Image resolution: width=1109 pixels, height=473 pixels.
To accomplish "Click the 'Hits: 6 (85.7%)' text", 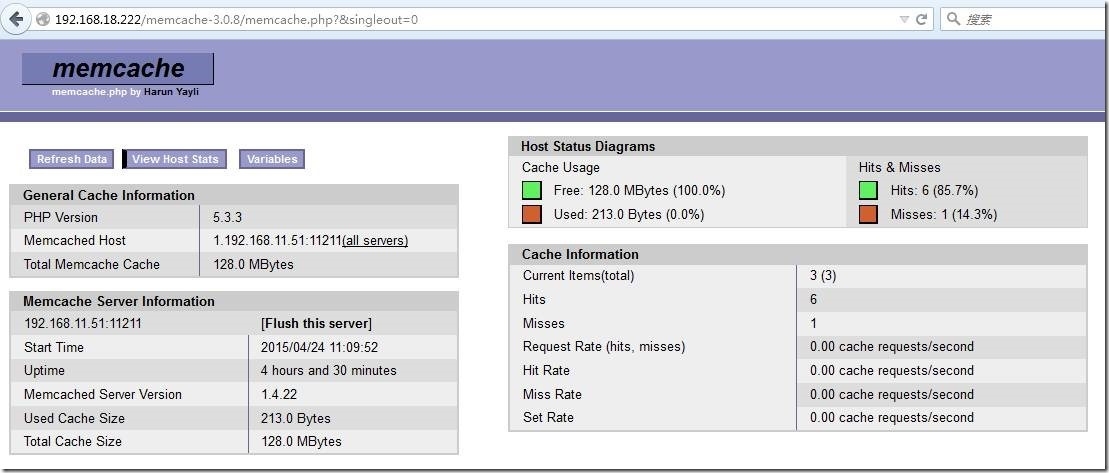I will coord(934,190).
